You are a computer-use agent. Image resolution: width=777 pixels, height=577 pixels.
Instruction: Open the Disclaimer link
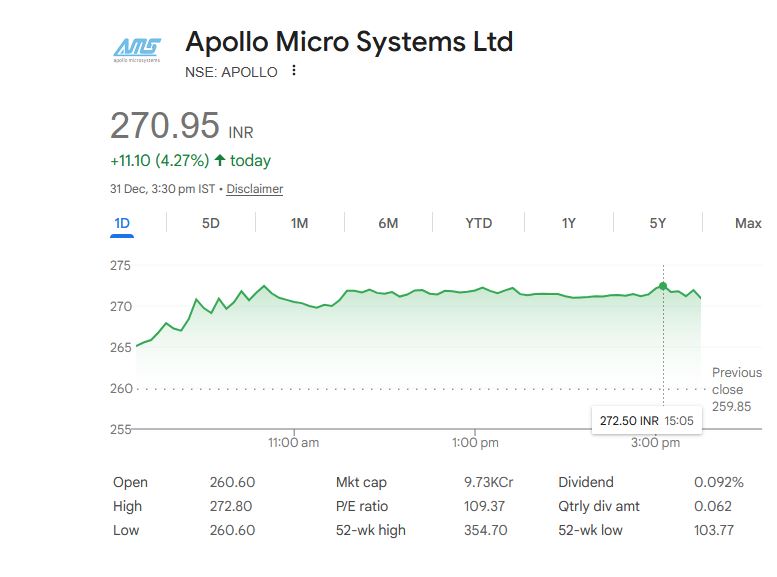(254, 189)
